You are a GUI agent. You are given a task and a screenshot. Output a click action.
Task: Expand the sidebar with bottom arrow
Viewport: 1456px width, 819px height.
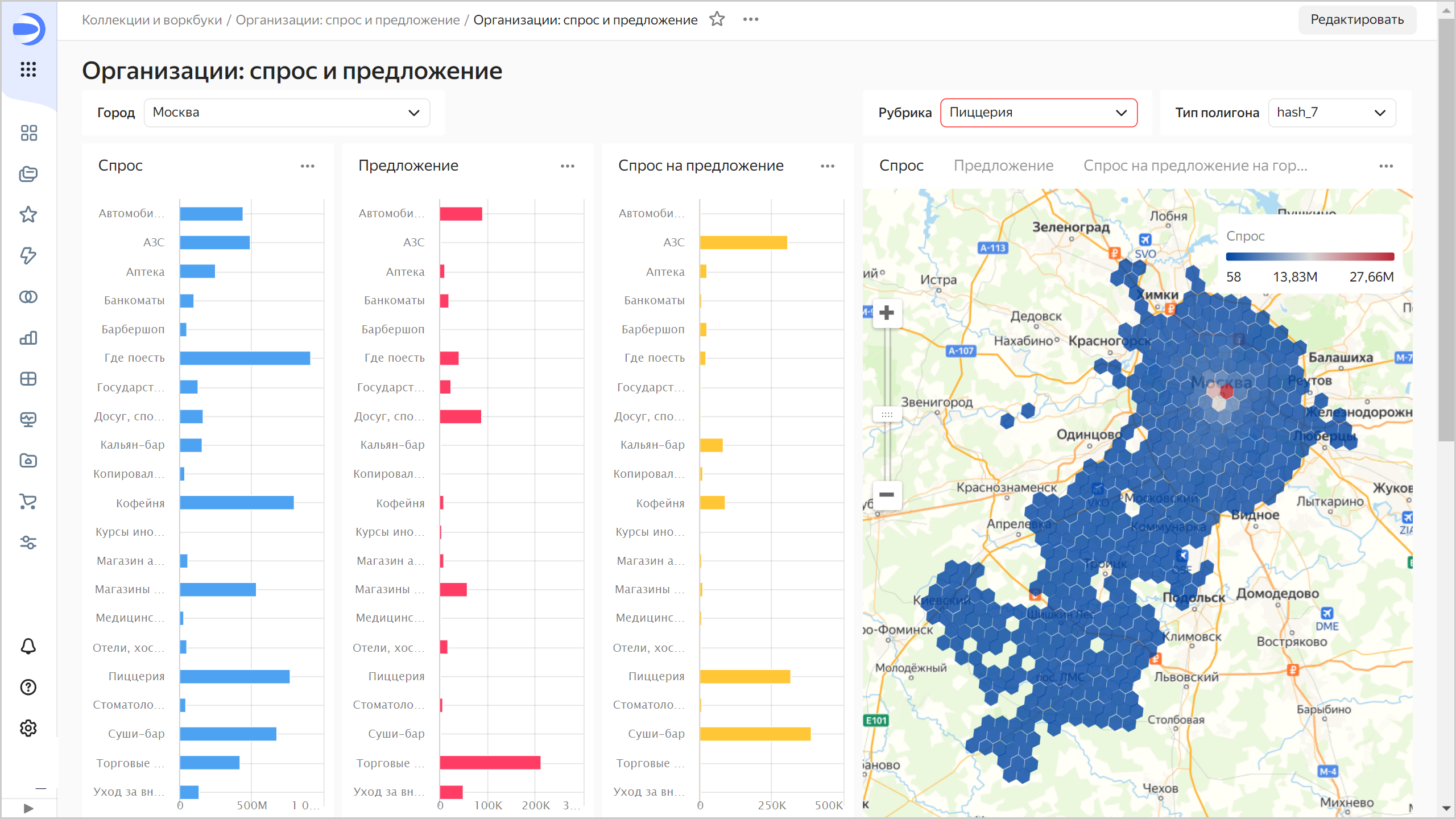click(x=28, y=808)
